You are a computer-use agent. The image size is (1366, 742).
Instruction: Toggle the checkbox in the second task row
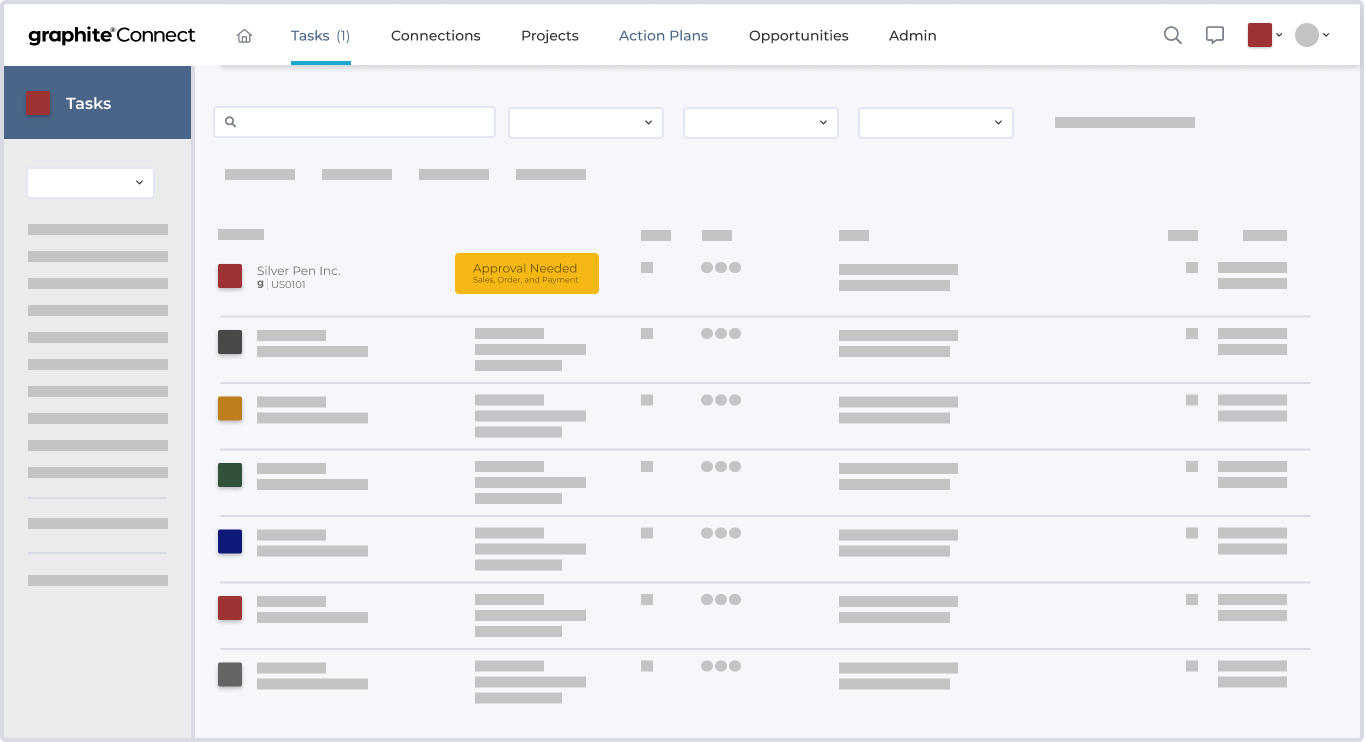[647, 333]
